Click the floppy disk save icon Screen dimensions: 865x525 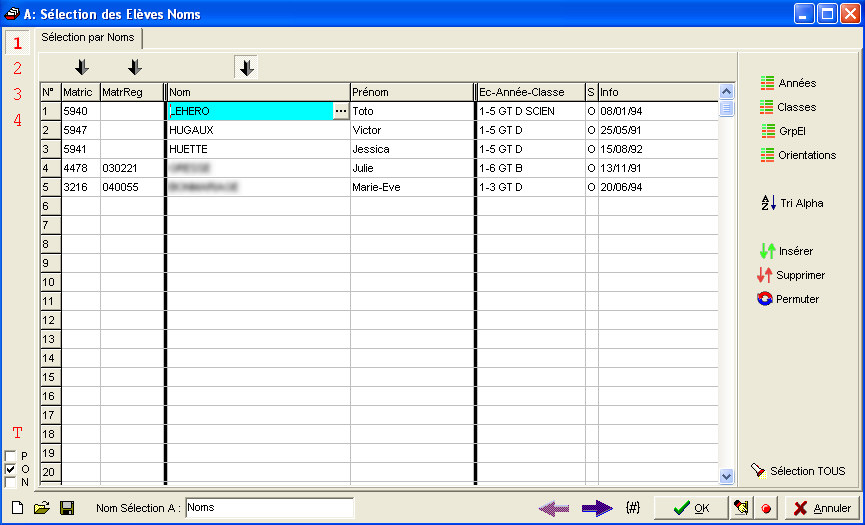click(x=67, y=508)
